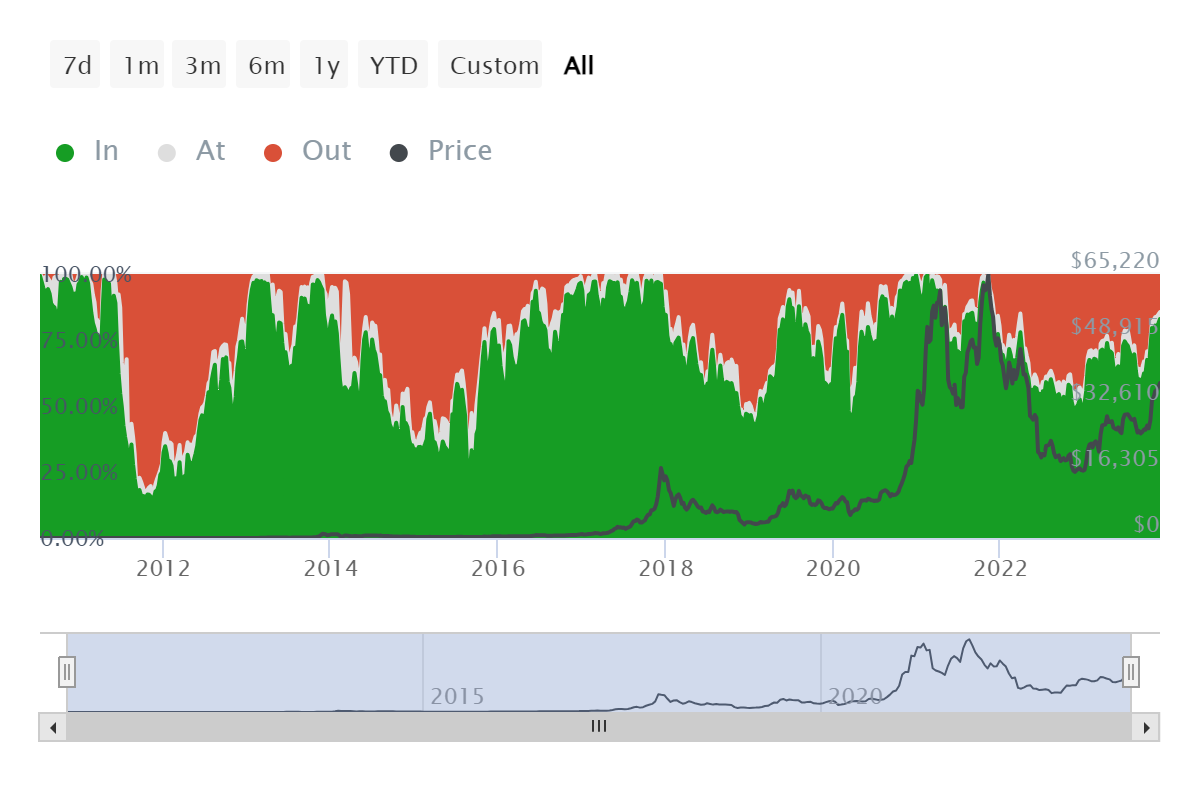
Task: Select the YTD time range
Action: (x=393, y=65)
